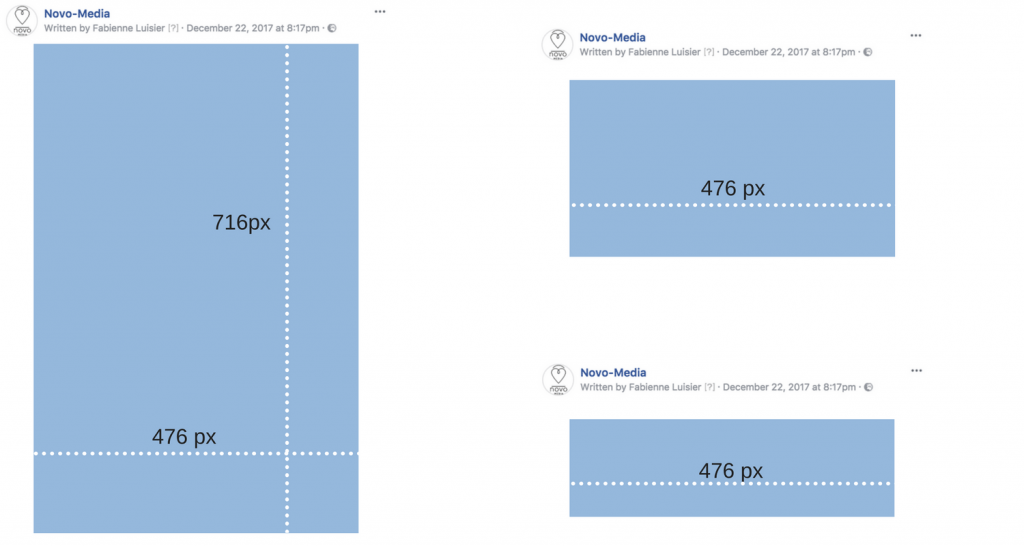Open the three-dot menu on the bottom-right post
Image resolution: width=1024 pixels, height=546 pixels.
pyautogui.click(x=916, y=371)
